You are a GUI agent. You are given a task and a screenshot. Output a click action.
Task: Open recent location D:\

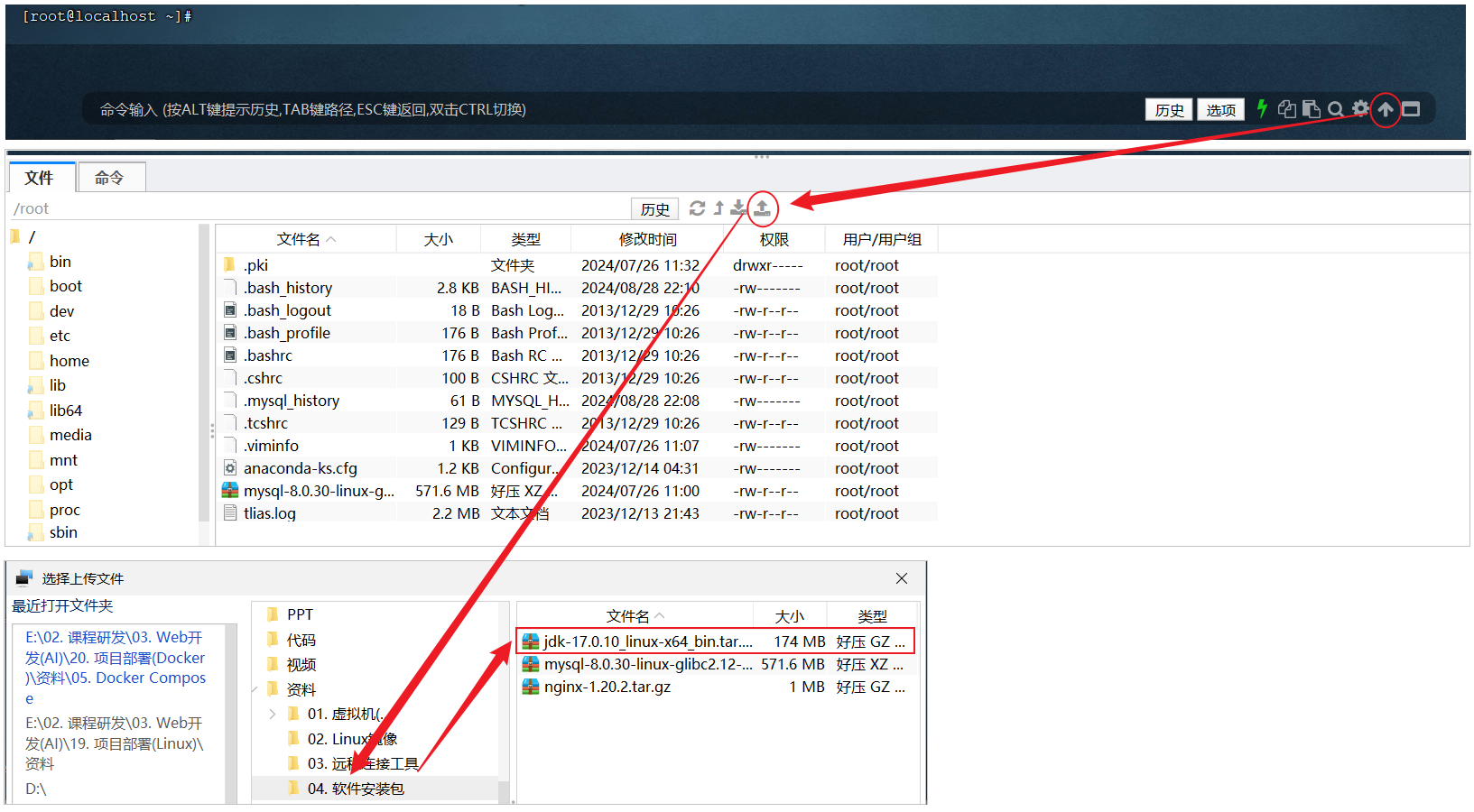(36, 789)
